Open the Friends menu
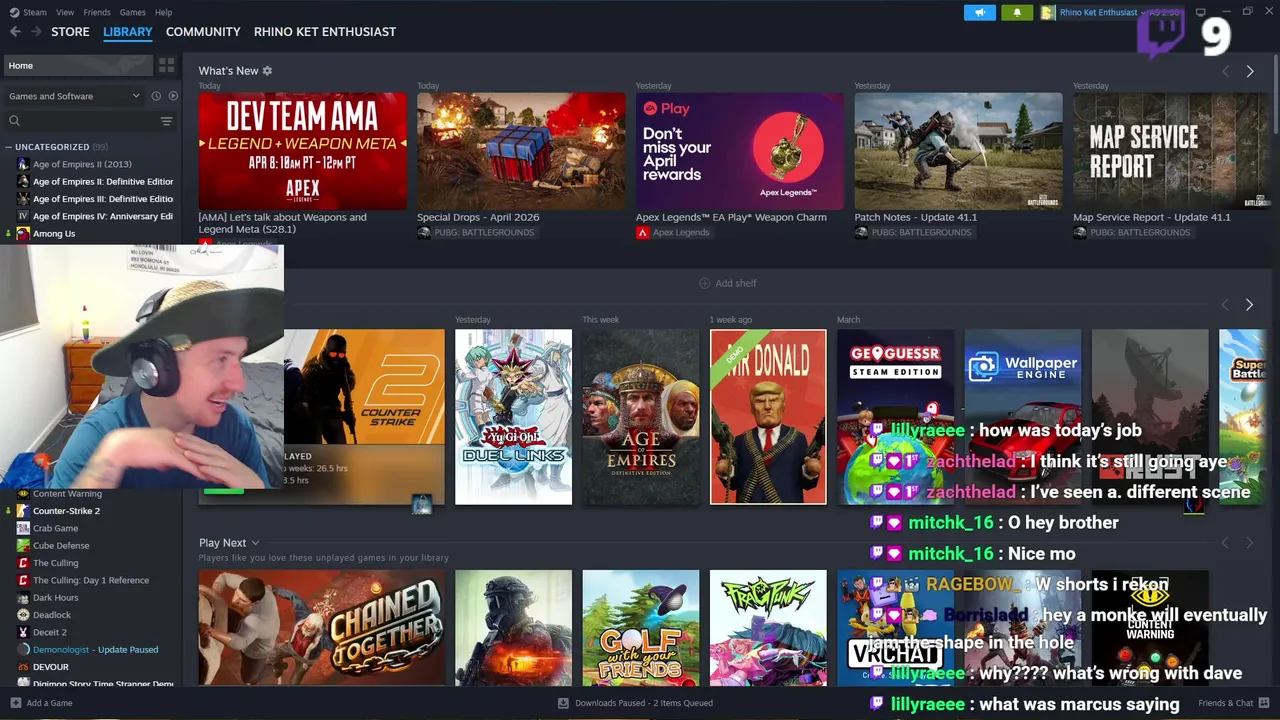The image size is (1280, 720). point(97,12)
